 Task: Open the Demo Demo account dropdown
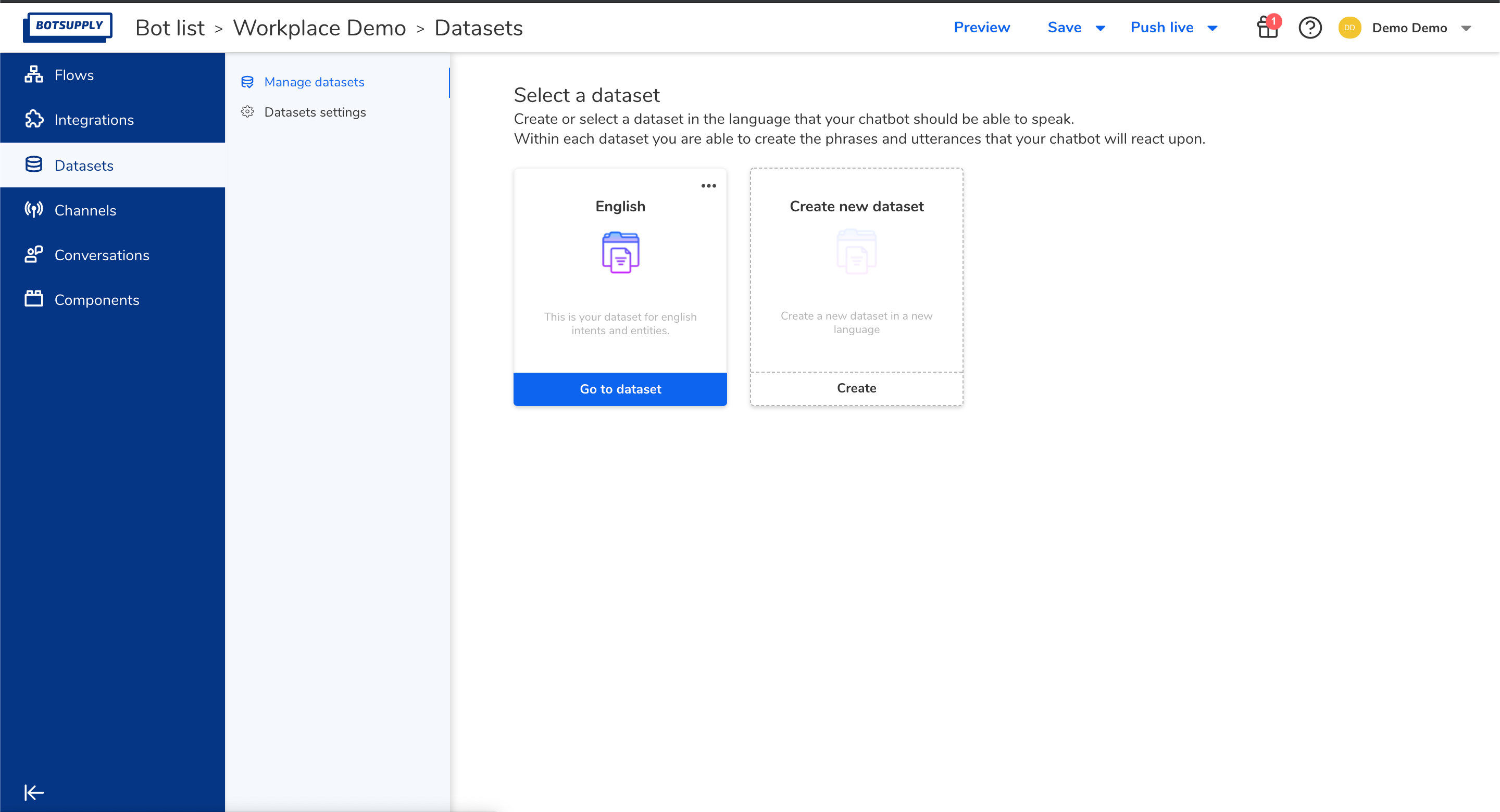pos(1467,28)
